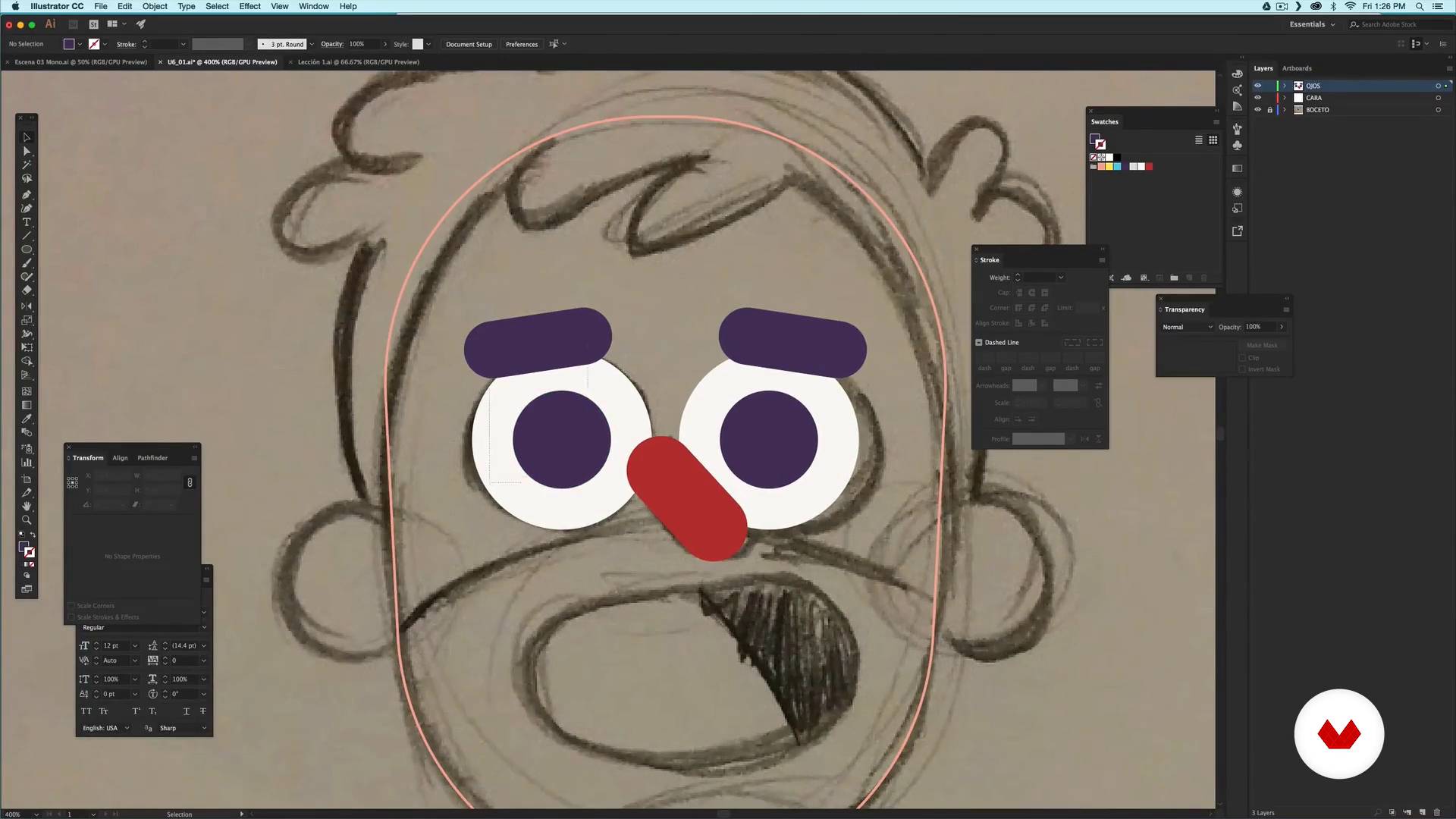Select the Reflect tool
Viewport: 1456px width, 819px height.
tap(27, 306)
